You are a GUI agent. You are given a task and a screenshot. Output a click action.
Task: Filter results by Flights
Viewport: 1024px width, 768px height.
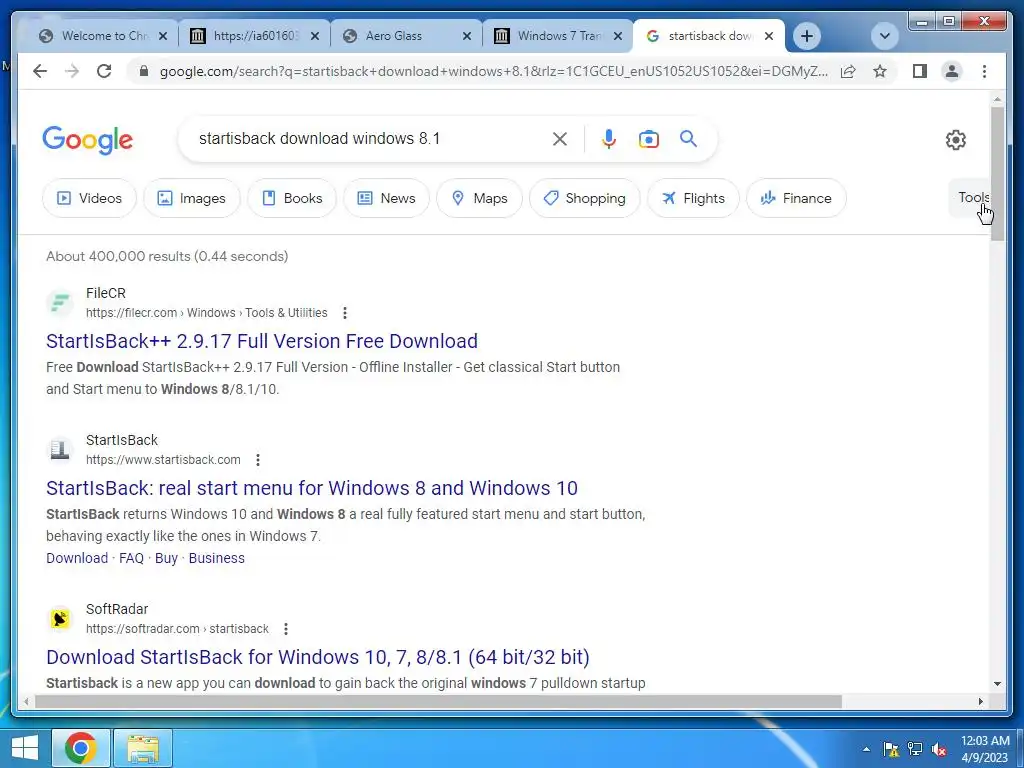(x=693, y=198)
